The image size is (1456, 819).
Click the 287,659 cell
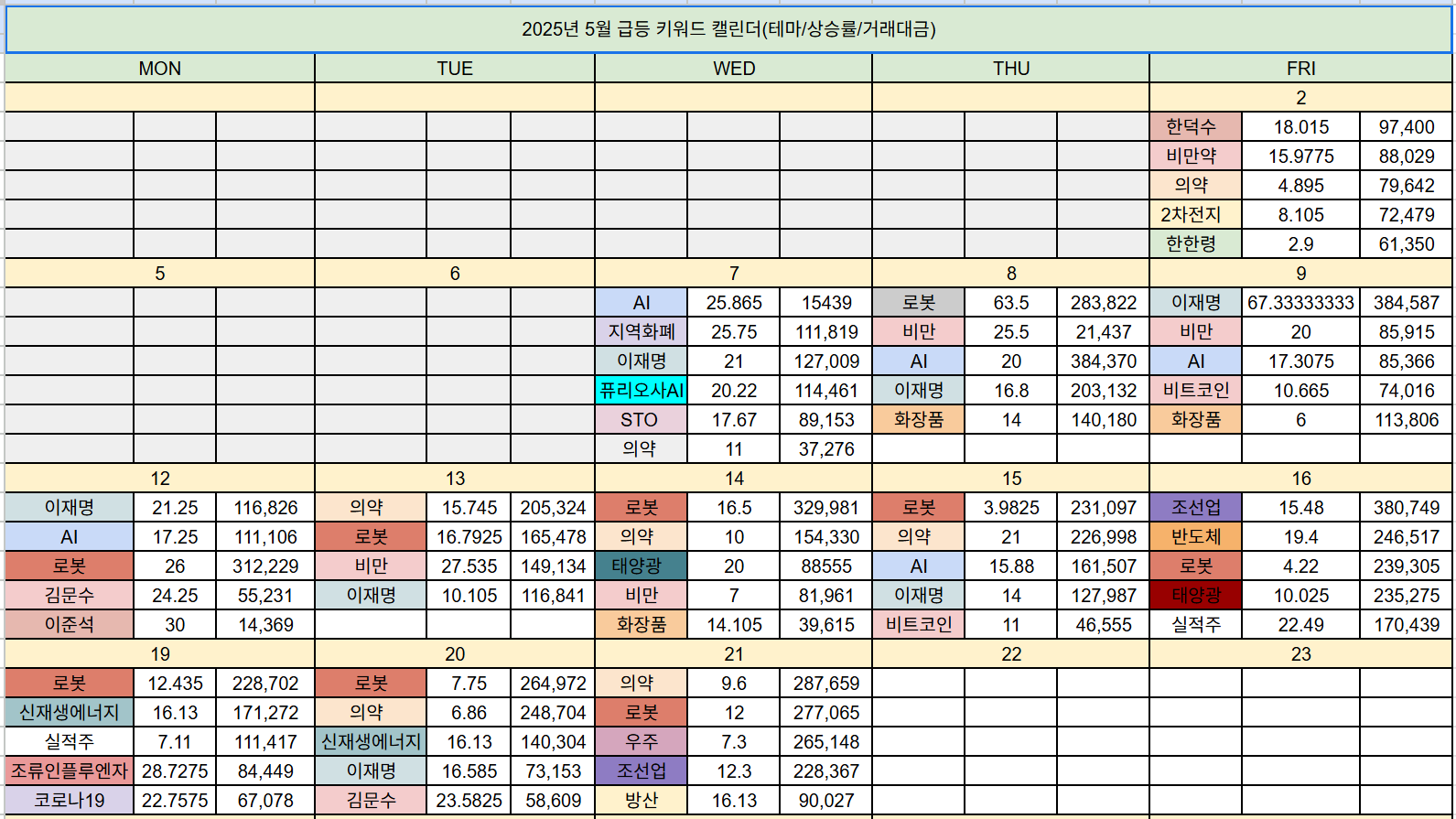(x=826, y=684)
